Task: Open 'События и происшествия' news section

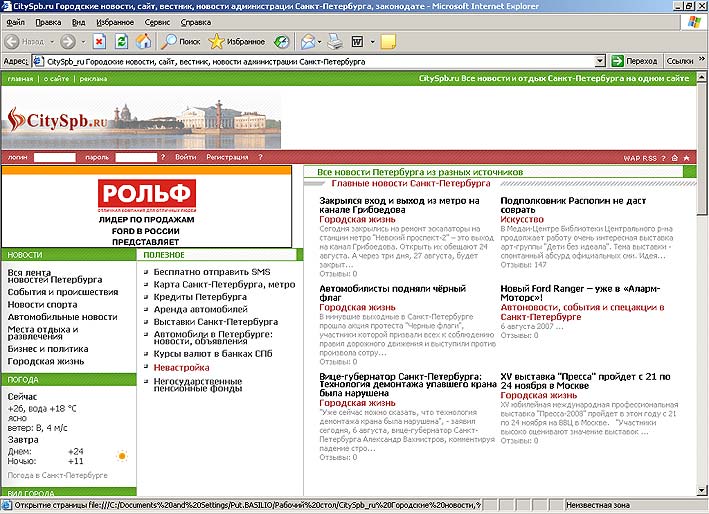Action: pos(63,292)
